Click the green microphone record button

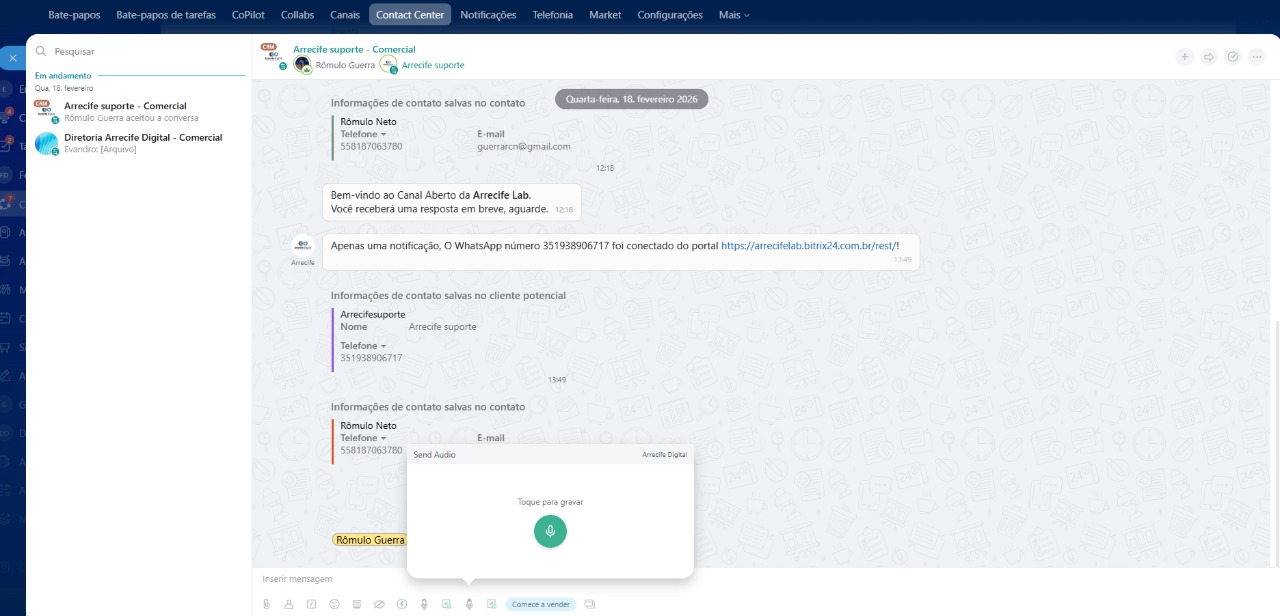[x=550, y=531]
